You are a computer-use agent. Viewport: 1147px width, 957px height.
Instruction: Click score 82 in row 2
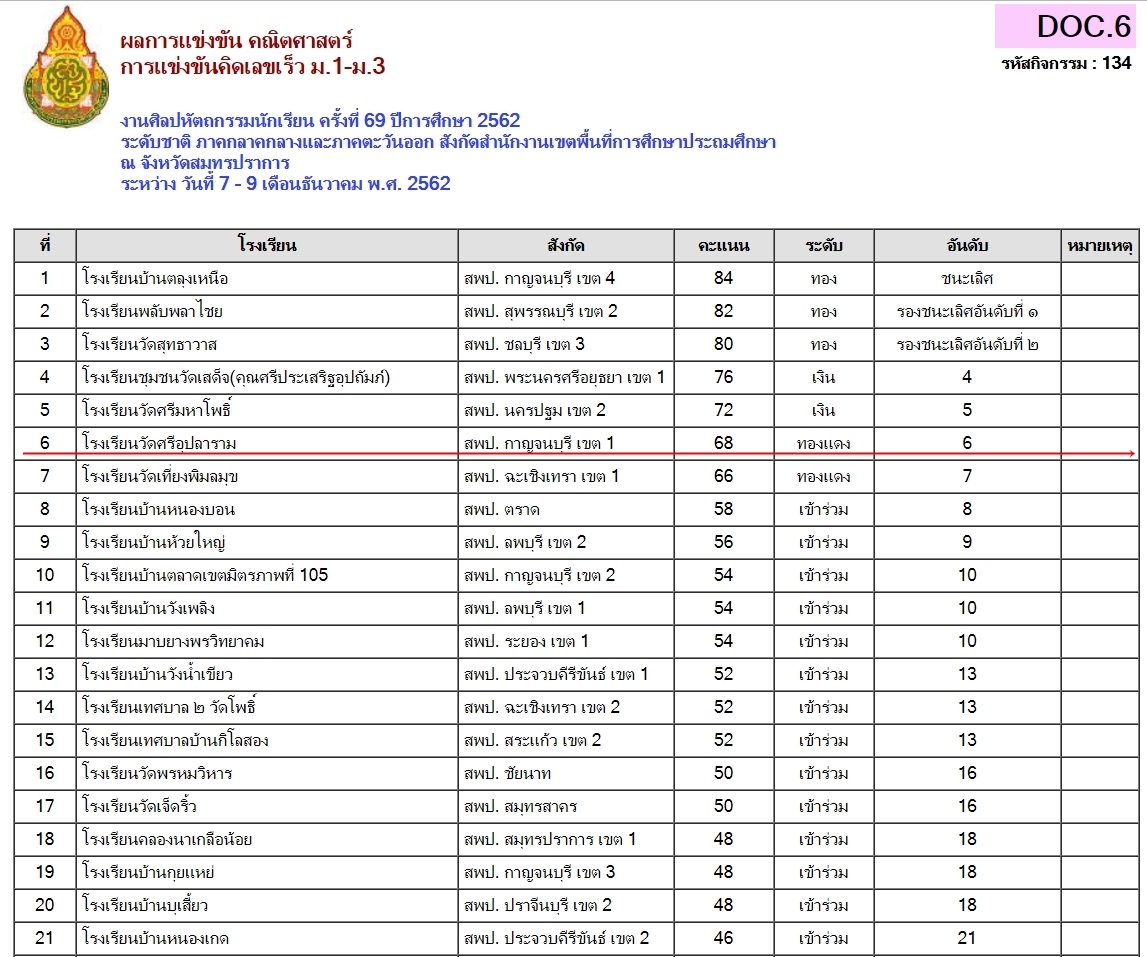coord(723,311)
